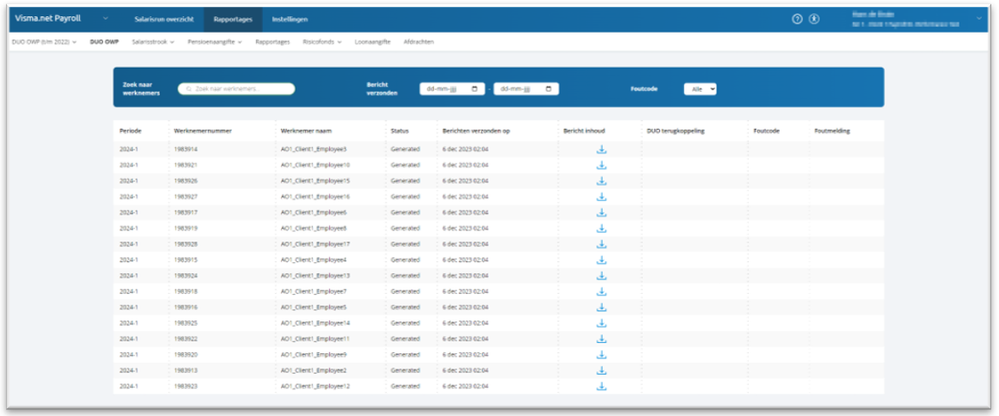The height and width of the screenshot is (416, 999).
Task: Click Generated status in row 1983920
Action: coord(405,355)
